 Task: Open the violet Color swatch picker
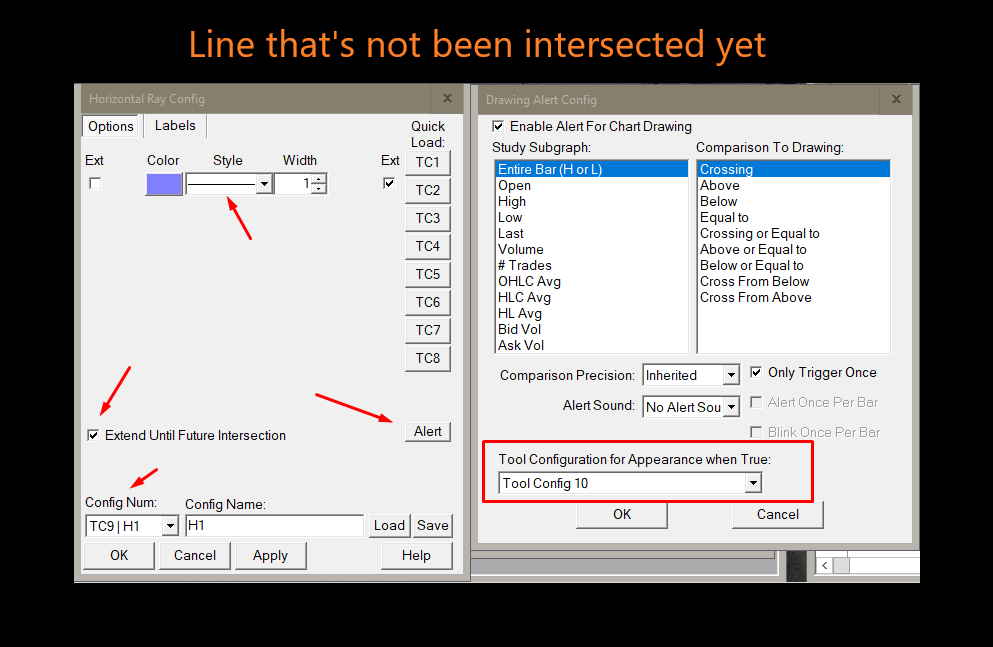pyautogui.click(x=164, y=184)
